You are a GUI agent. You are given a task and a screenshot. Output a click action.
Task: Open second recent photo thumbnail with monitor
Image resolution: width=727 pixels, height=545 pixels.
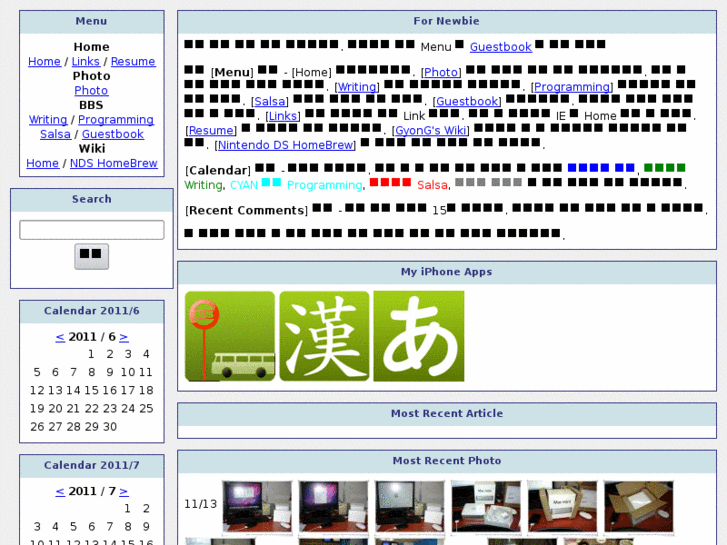tap(333, 507)
